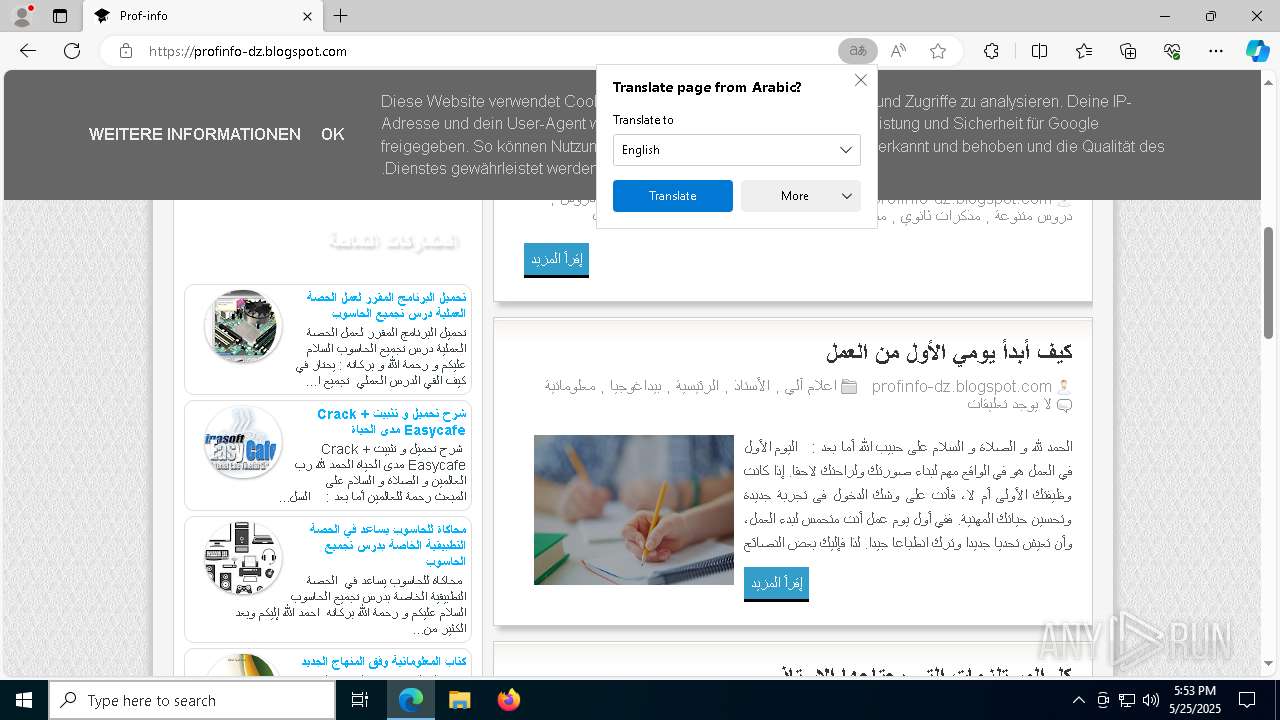The image size is (1280, 720).
Task: Open Browser essentials heart icon
Action: coord(1172,51)
